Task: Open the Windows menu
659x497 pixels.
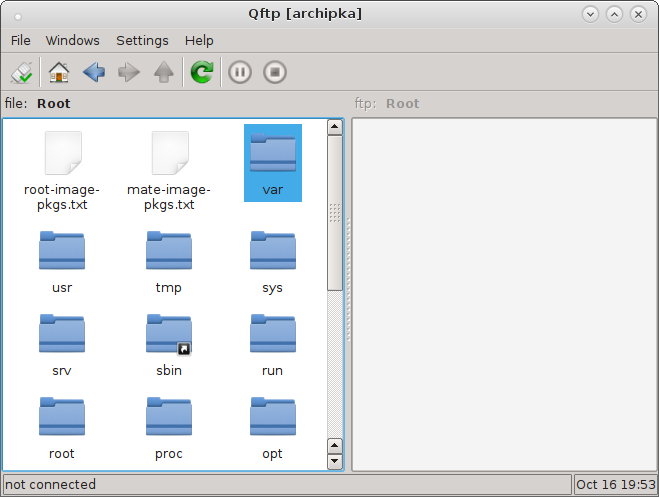Action: tap(73, 40)
